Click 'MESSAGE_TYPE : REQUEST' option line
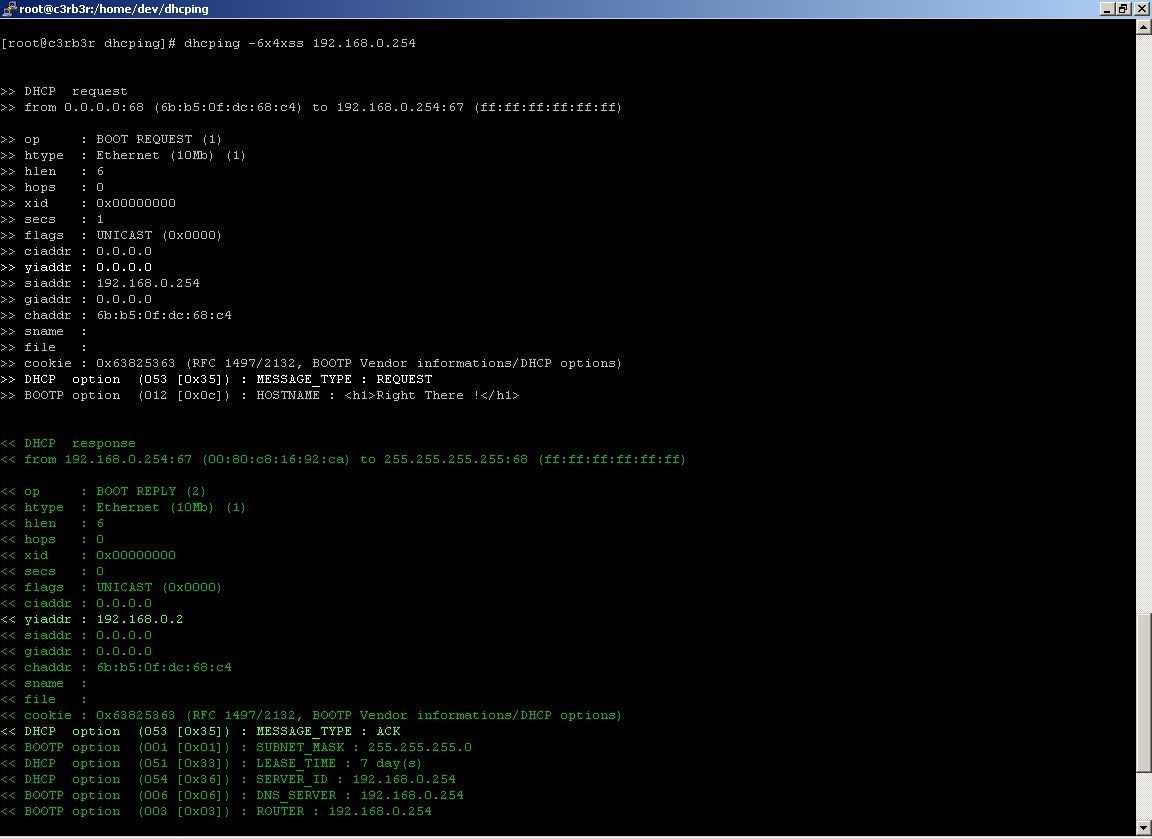Image resolution: width=1152 pixels, height=839 pixels. click(x=217, y=380)
